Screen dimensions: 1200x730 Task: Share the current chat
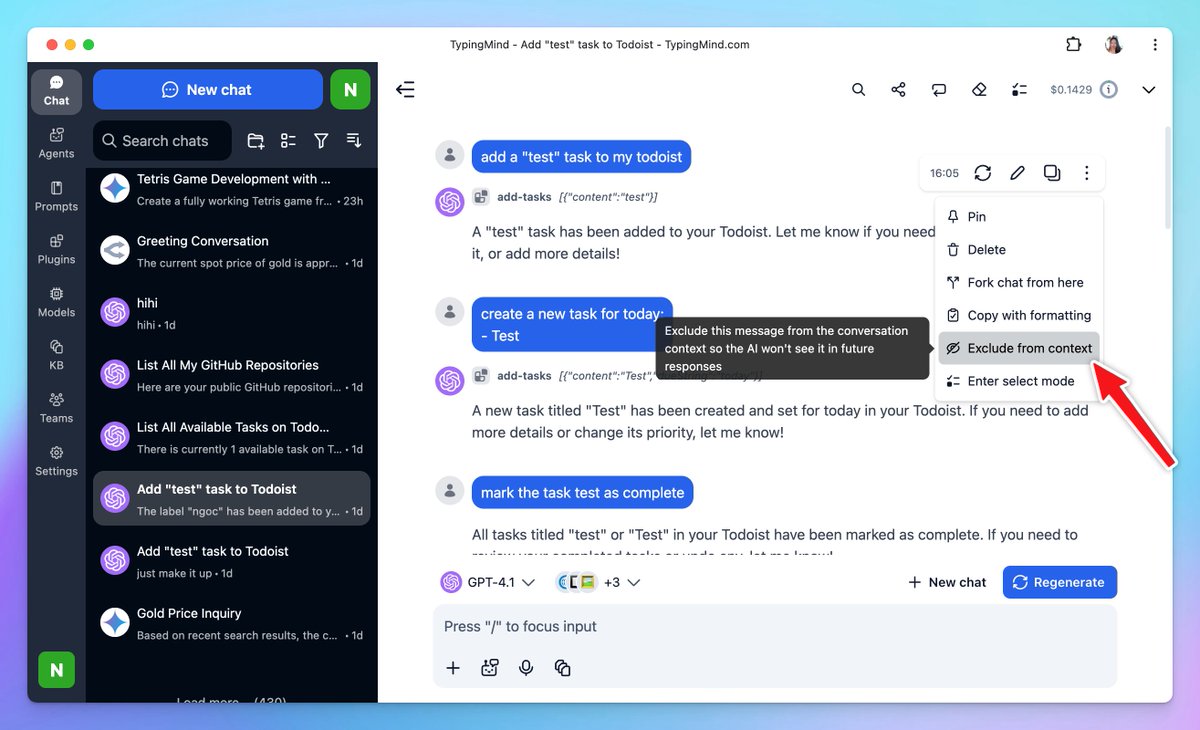click(x=898, y=89)
